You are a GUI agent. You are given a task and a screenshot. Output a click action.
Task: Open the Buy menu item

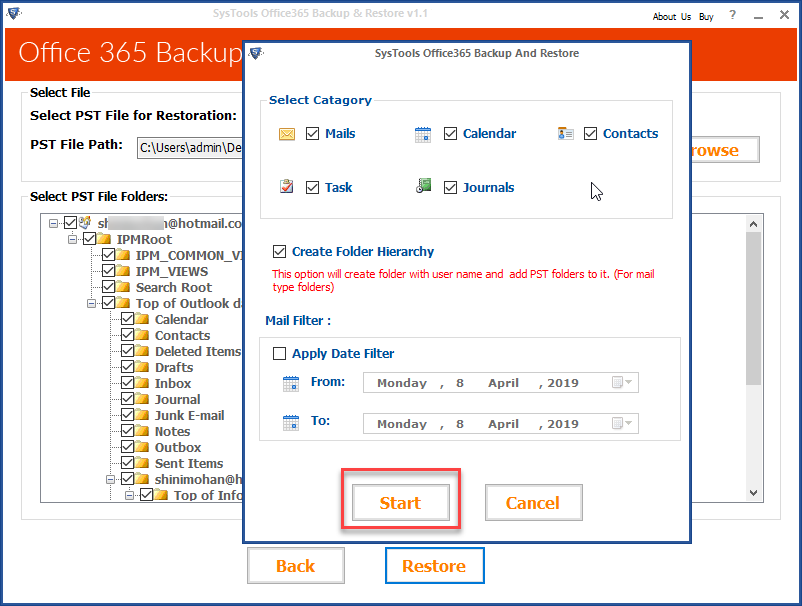point(706,16)
